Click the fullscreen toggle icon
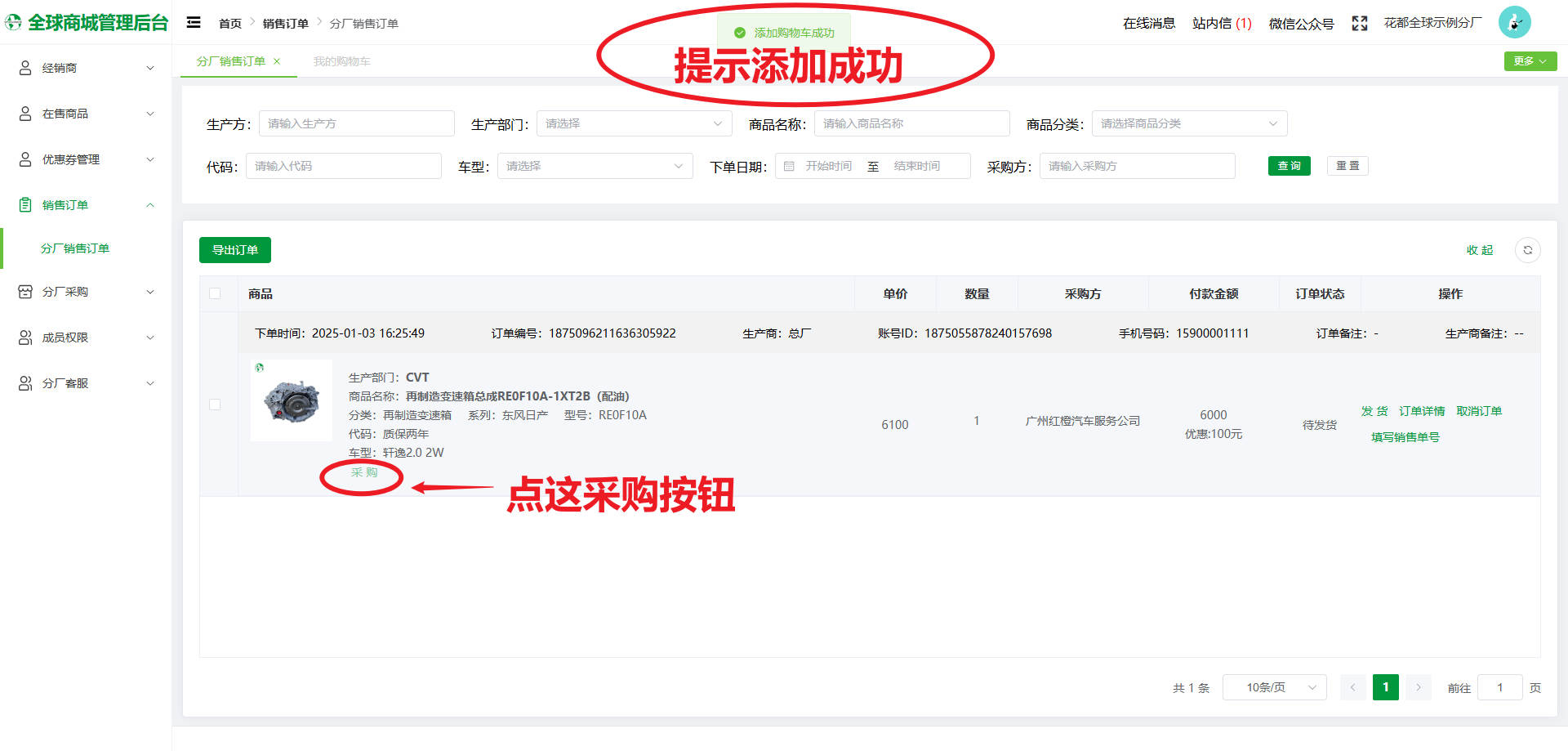The image size is (1568, 751). pyautogui.click(x=1359, y=24)
